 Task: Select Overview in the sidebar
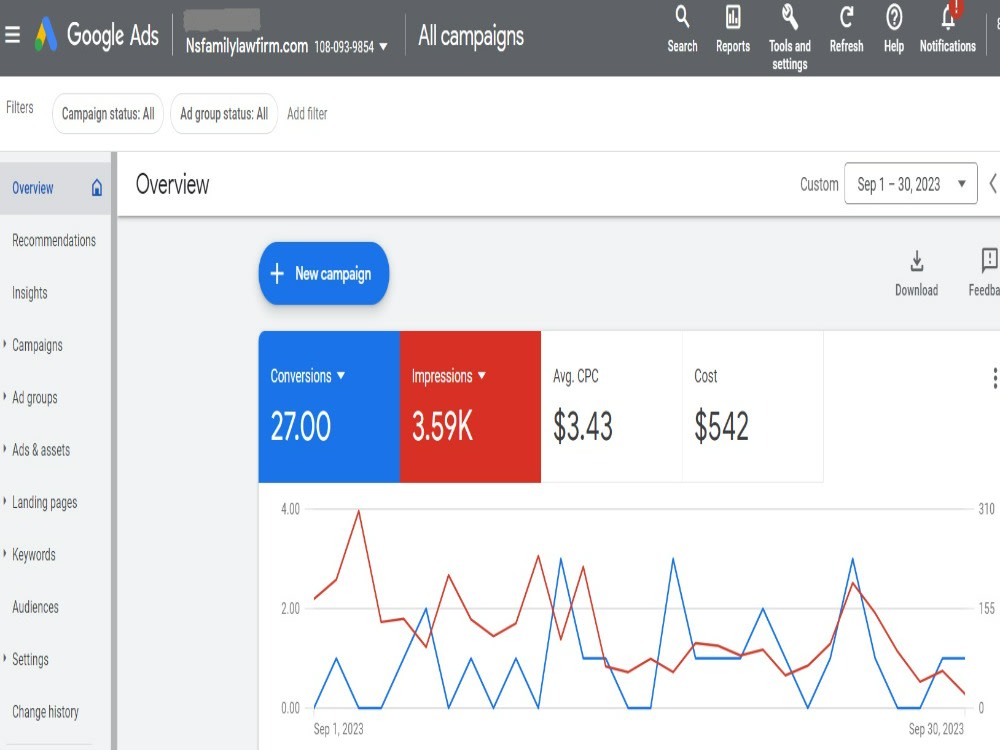point(55,188)
